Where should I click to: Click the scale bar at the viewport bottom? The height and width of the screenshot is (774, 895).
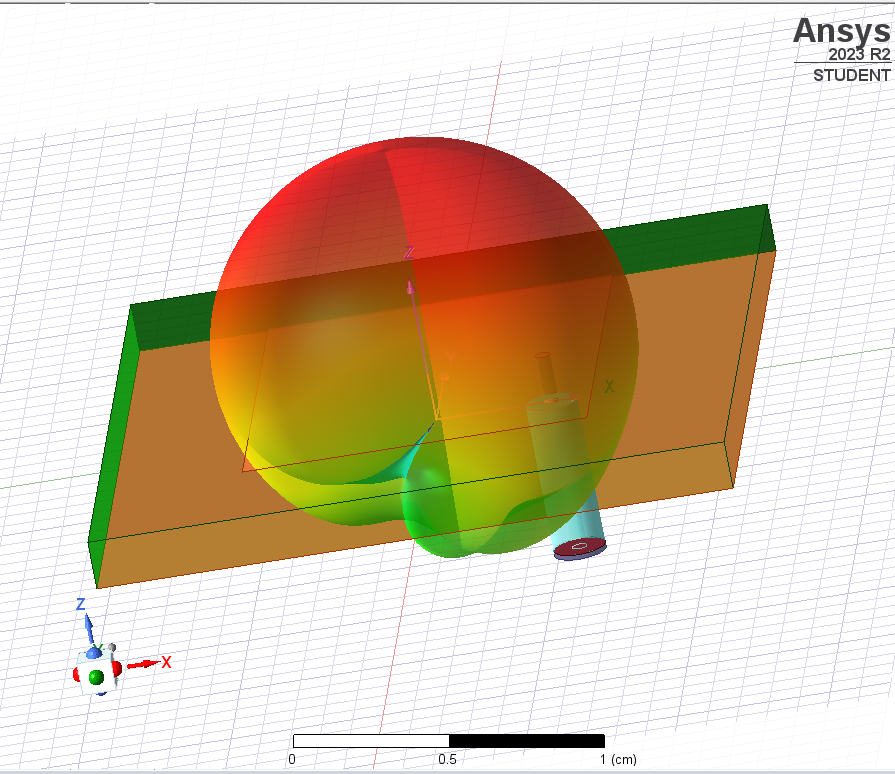pos(449,741)
